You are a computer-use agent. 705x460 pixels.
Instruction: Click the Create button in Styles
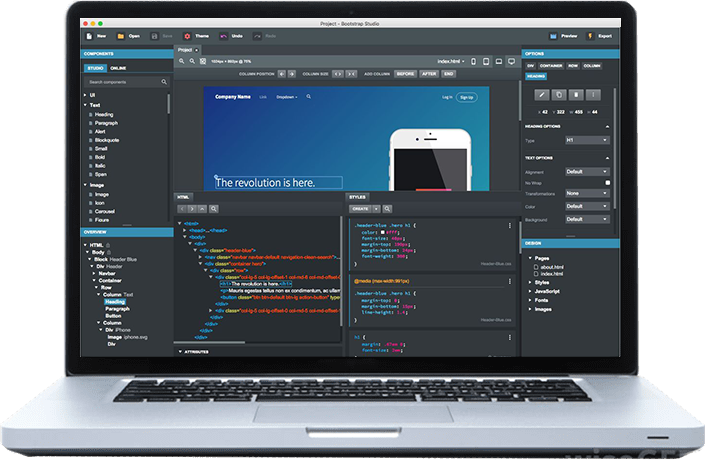(x=361, y=208)
